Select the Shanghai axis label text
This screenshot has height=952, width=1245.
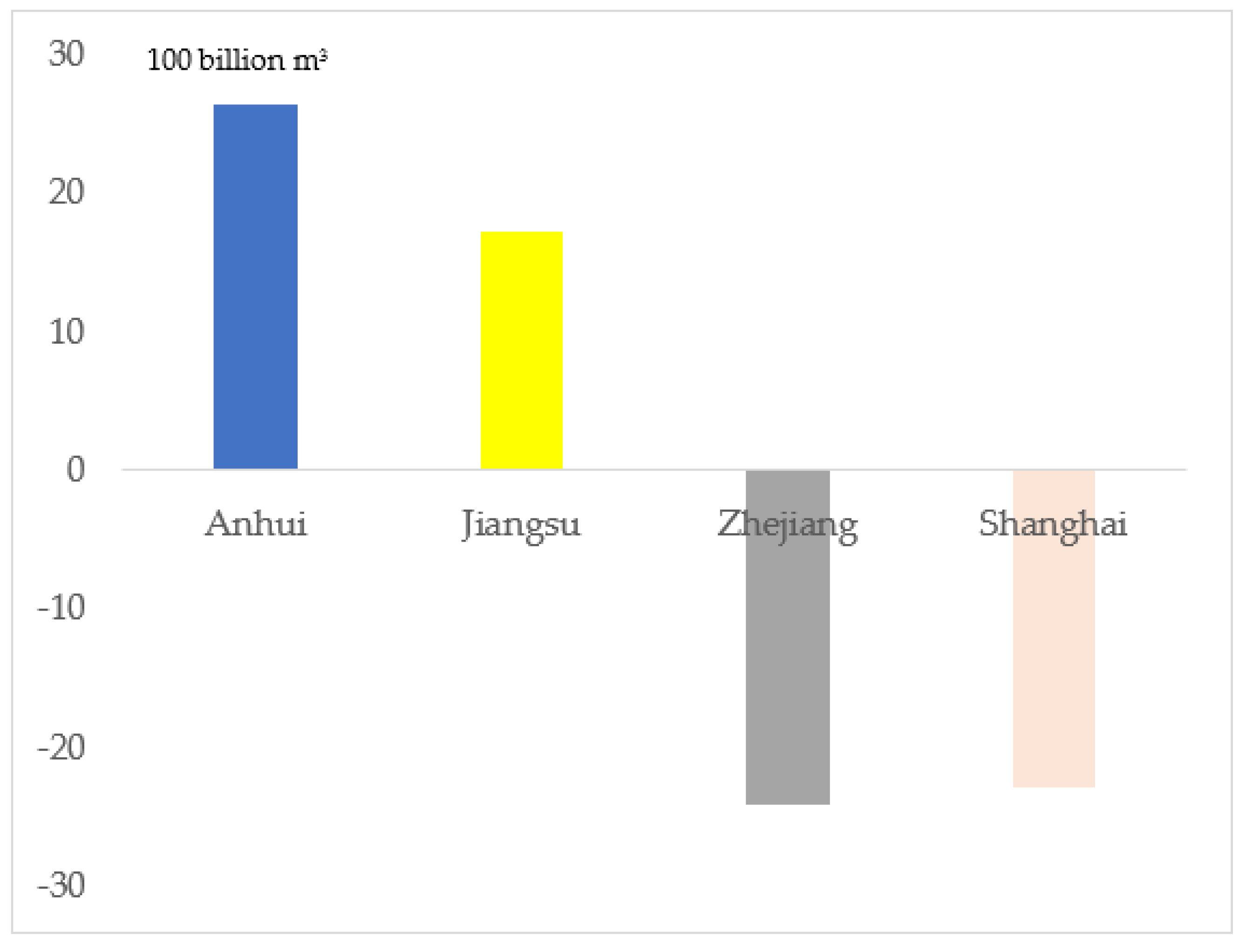1053,525
